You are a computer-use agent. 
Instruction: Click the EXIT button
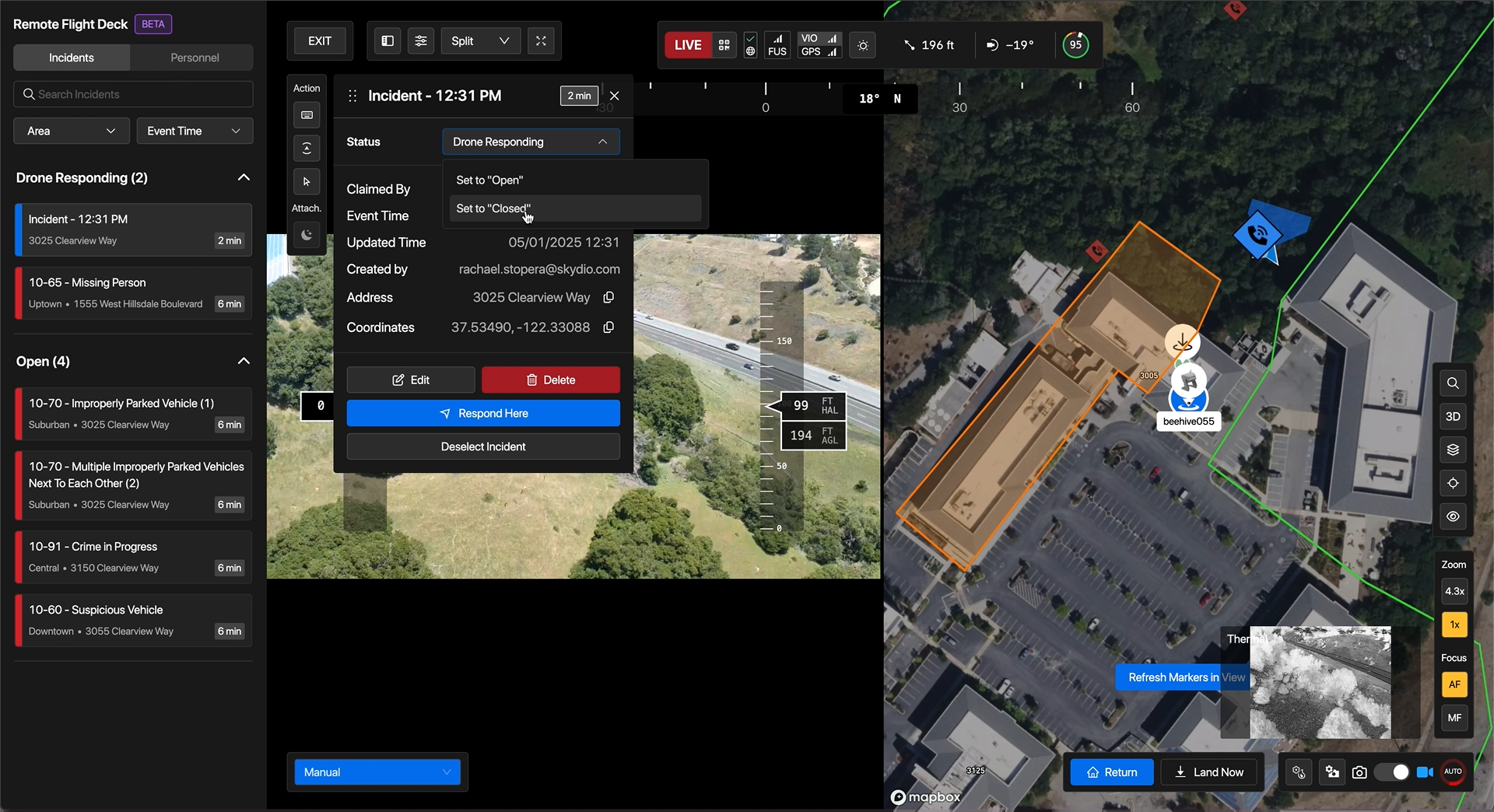tap(320, 41)
